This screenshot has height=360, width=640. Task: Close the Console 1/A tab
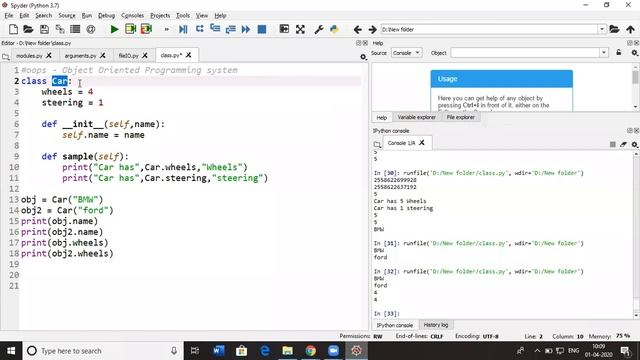(x=422, y=143)
